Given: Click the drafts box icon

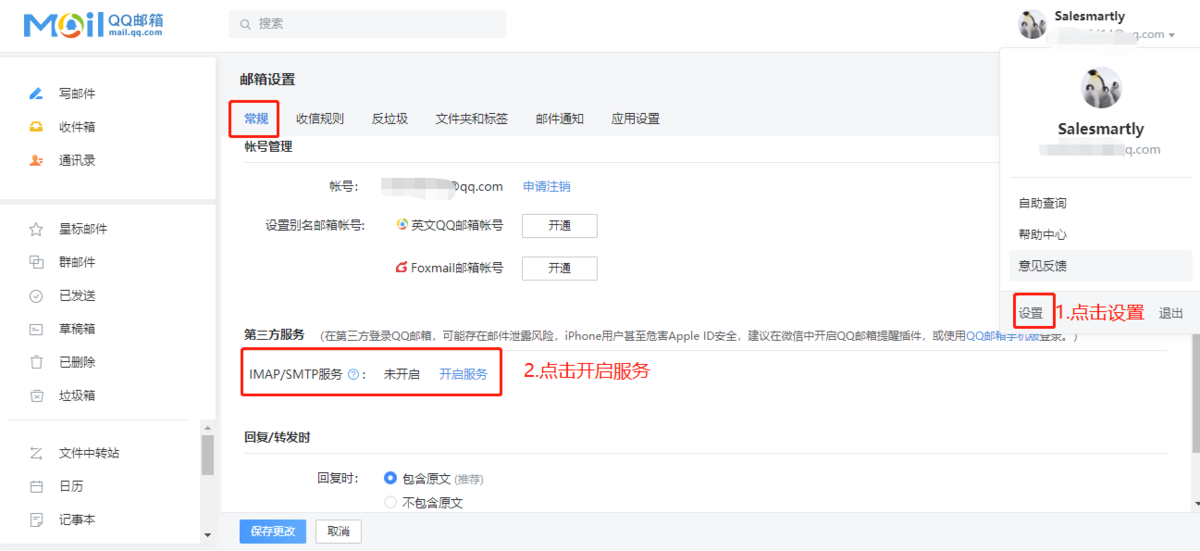Looking at the screenshot, I should pos(36,329).
